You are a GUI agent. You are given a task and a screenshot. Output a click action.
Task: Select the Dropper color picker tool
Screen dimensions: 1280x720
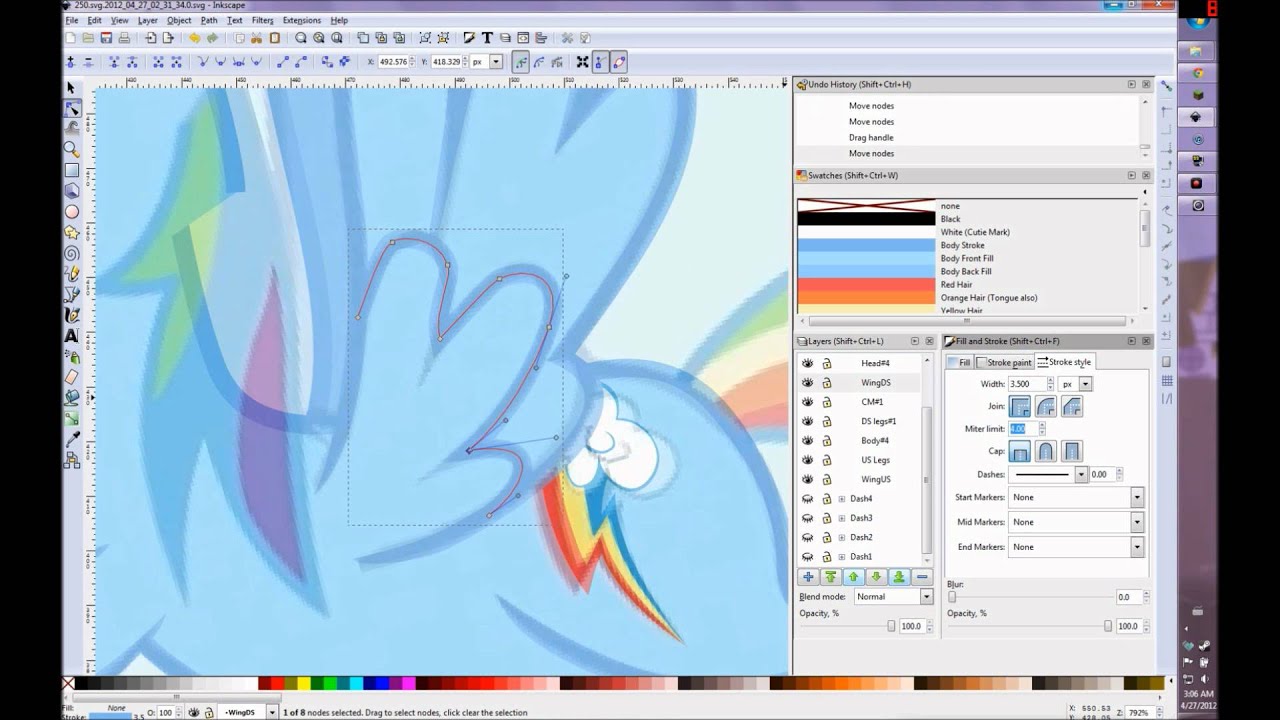point(72,439)
